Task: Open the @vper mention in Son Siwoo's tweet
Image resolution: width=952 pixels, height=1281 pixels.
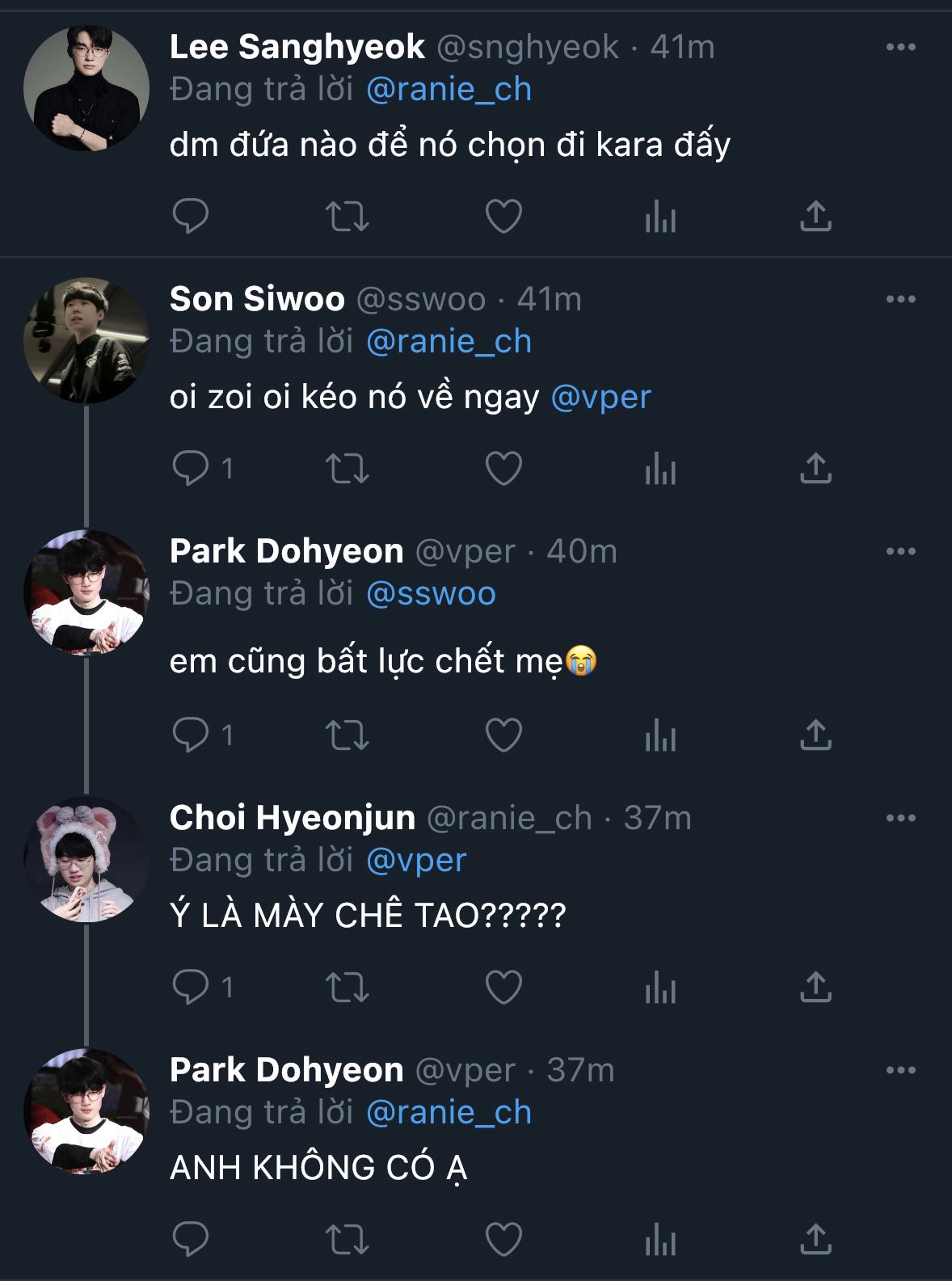Action: (600, 397)
